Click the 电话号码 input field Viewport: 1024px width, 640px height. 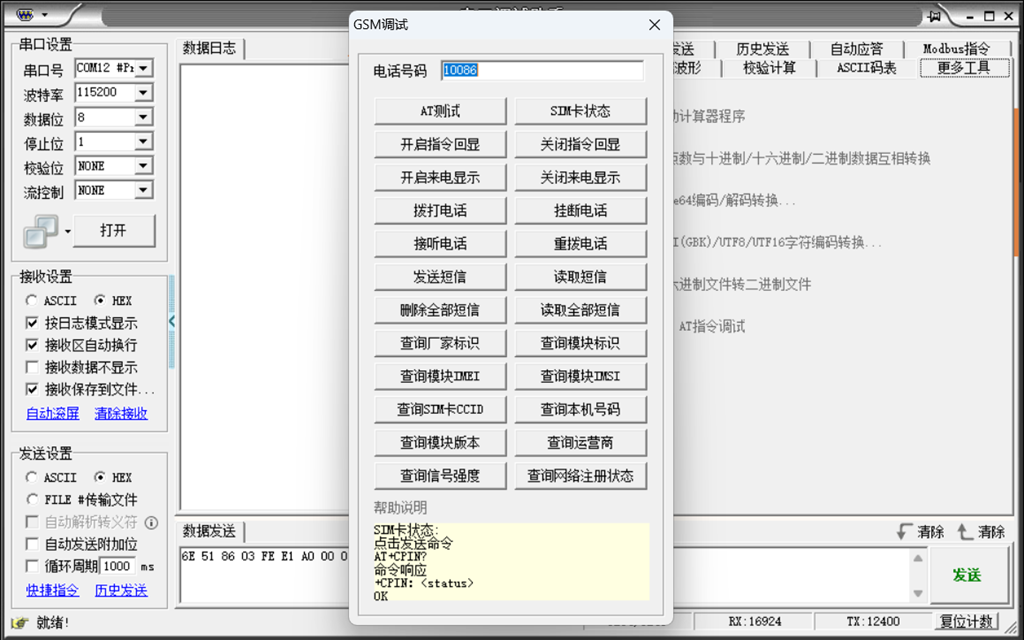pos(542,71)
